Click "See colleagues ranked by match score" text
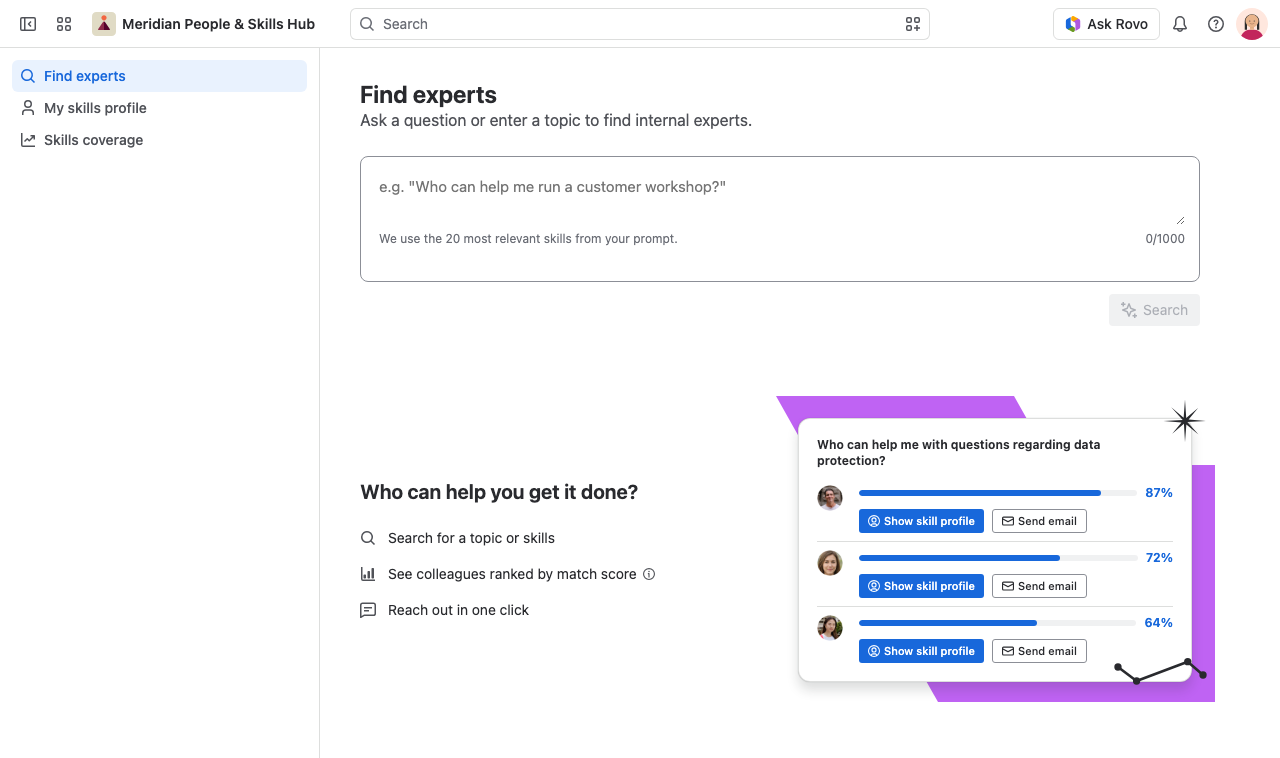 click(512, 574)
